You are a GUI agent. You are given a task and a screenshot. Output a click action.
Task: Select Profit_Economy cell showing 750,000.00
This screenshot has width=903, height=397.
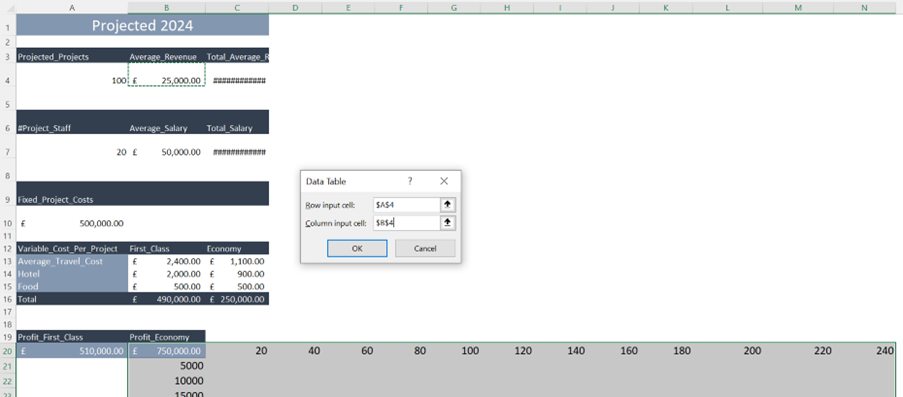tap(166, 350)
